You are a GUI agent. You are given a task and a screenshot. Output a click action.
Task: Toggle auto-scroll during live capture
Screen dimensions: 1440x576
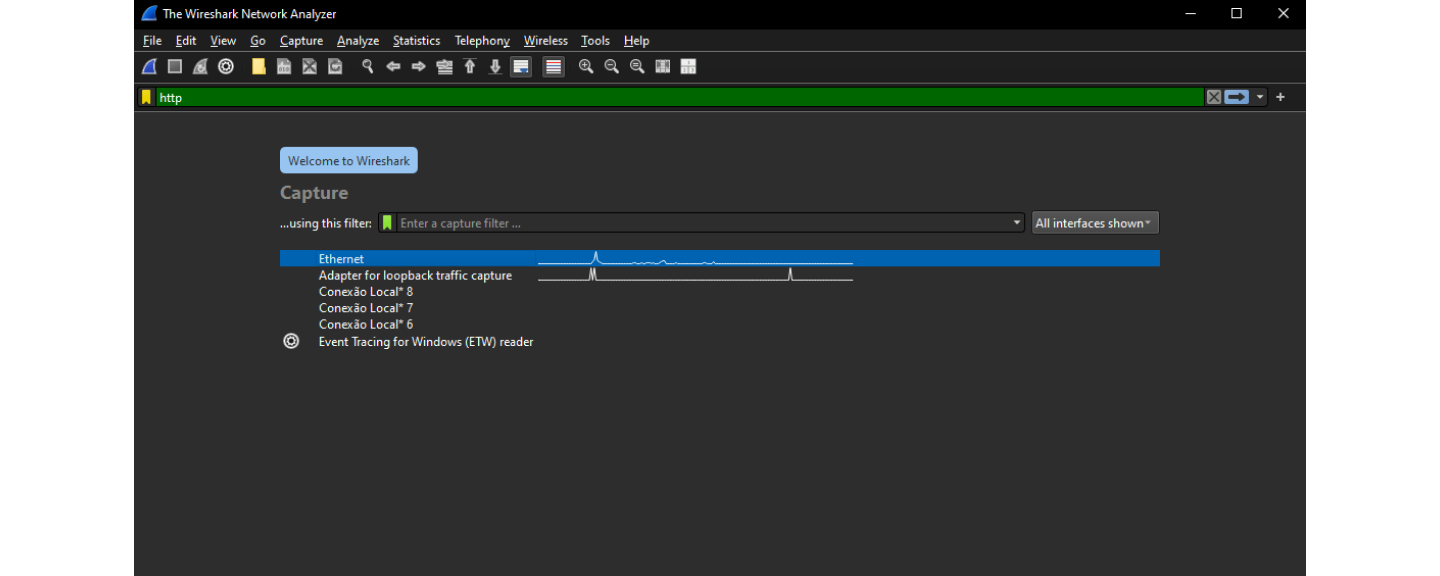pos(520,67)
